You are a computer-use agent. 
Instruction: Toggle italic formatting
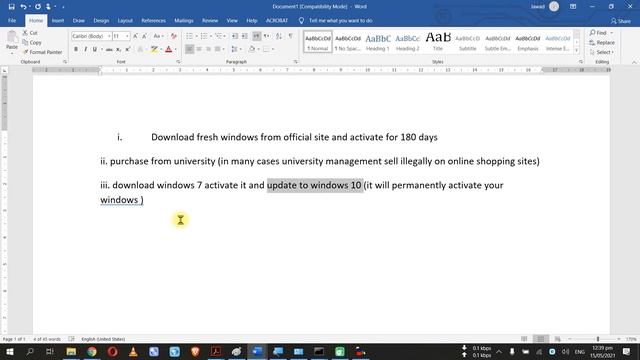[85, 49]
